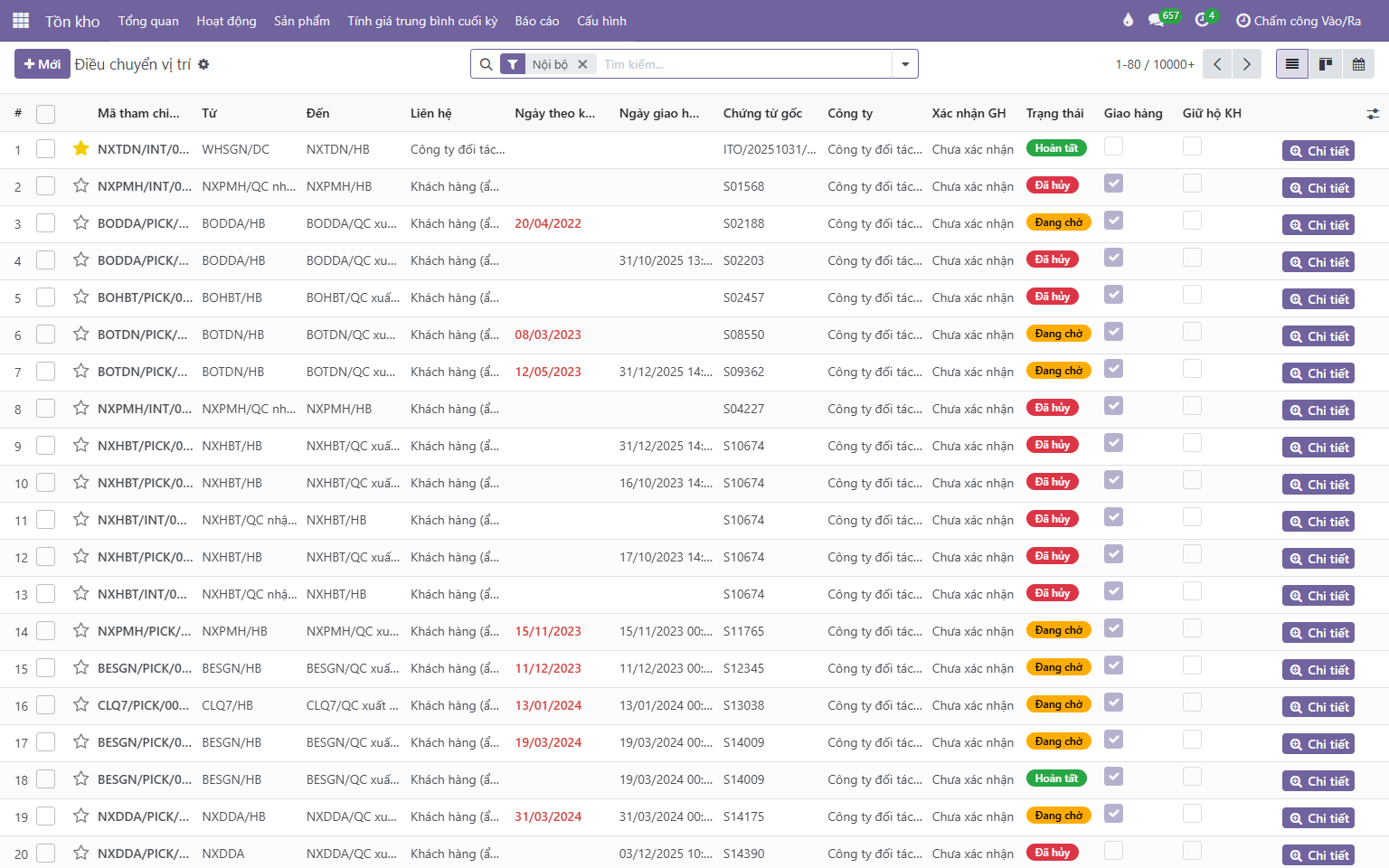Click the funnel filter icon in search

coord(512,64)
